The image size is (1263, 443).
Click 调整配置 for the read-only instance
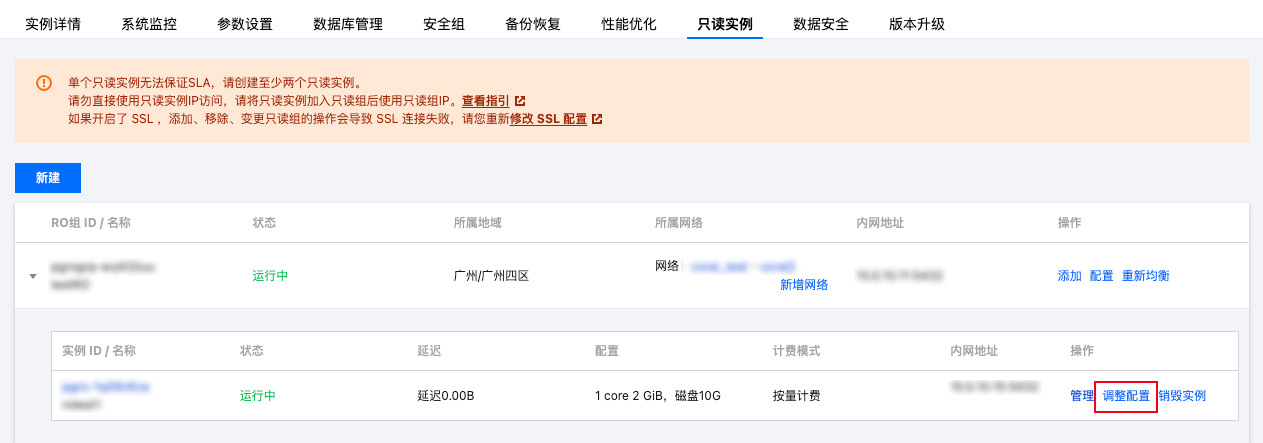[1126, 396]
